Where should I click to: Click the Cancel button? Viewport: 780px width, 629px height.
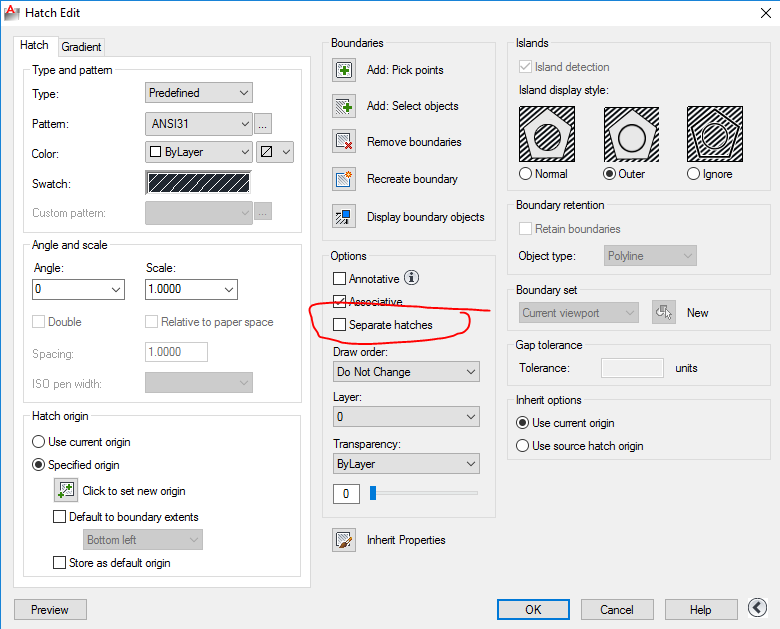click(617, 610)
